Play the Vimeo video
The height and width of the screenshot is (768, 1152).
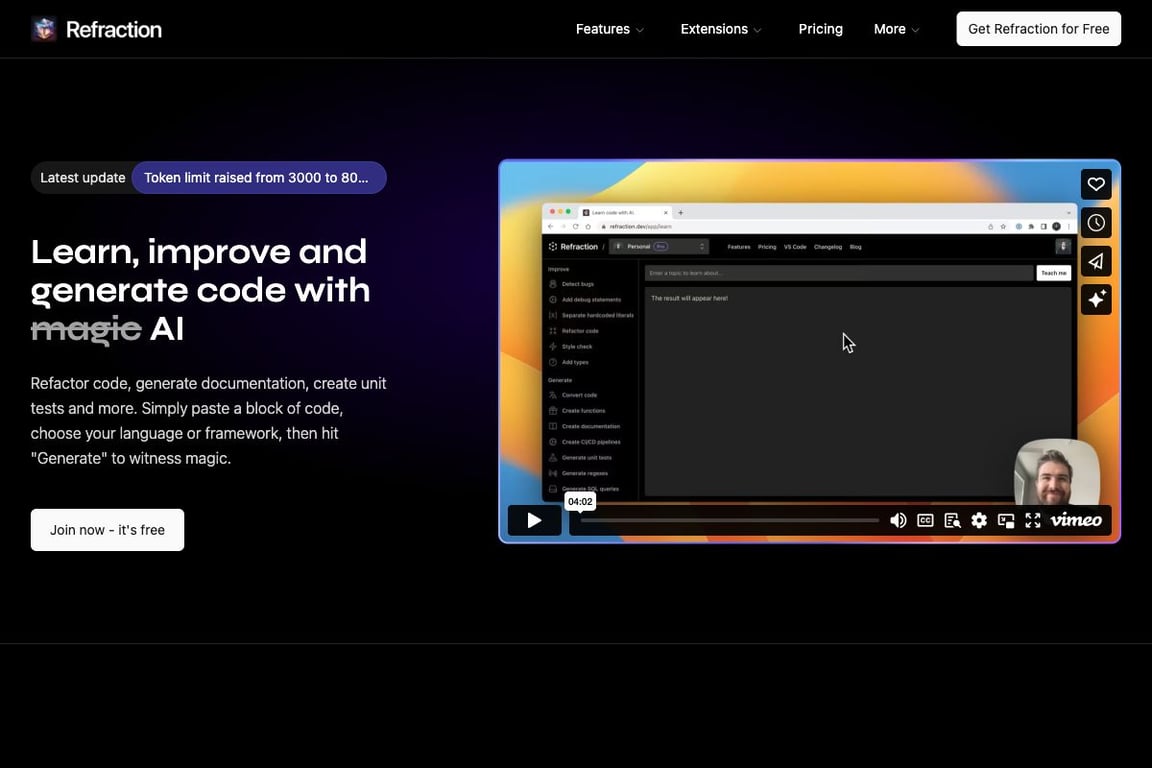pos(534,520)
